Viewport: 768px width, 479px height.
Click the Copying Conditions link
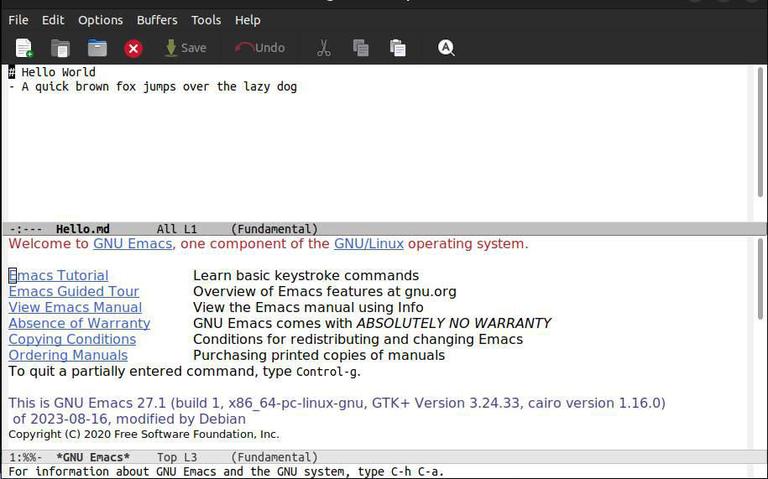pyautogui.click(x=72, y=339)
